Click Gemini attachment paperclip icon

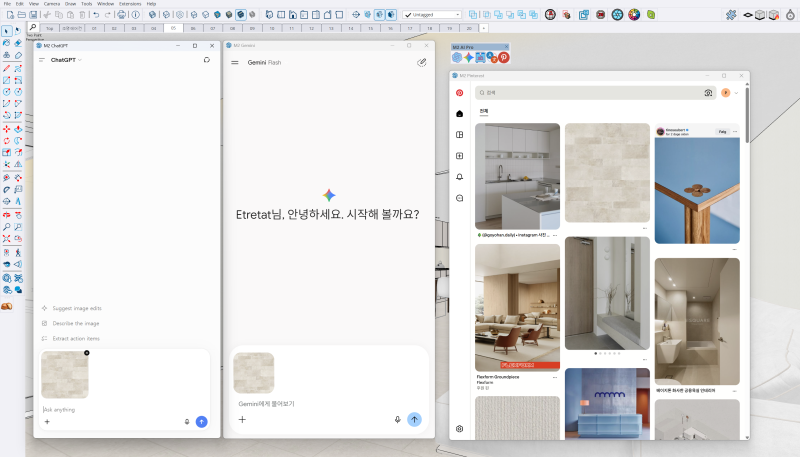pos(421,62)
